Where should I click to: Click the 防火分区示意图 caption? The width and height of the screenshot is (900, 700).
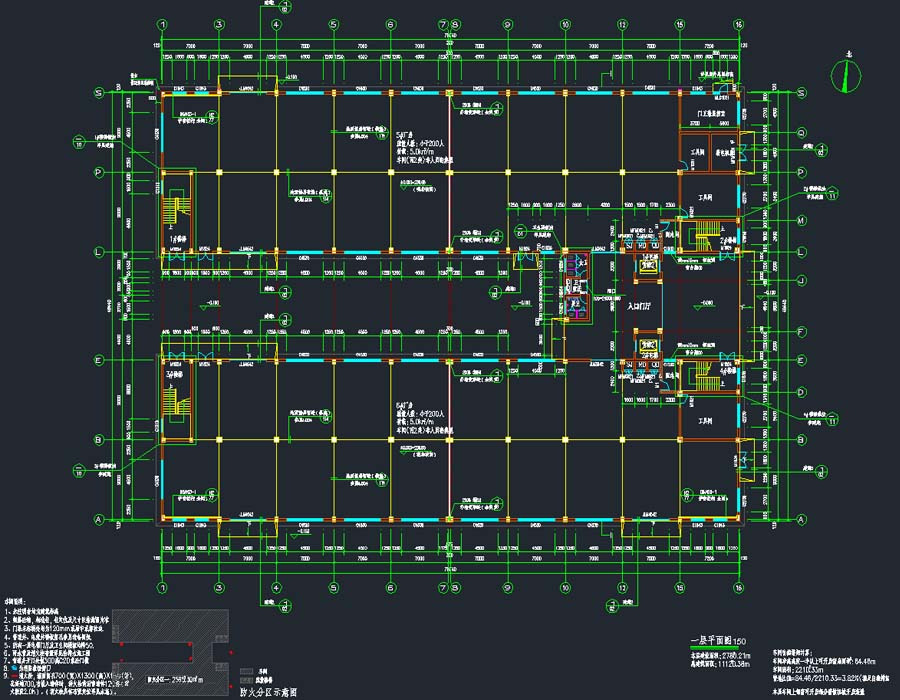pyautogui.click(x=268, y=693)
